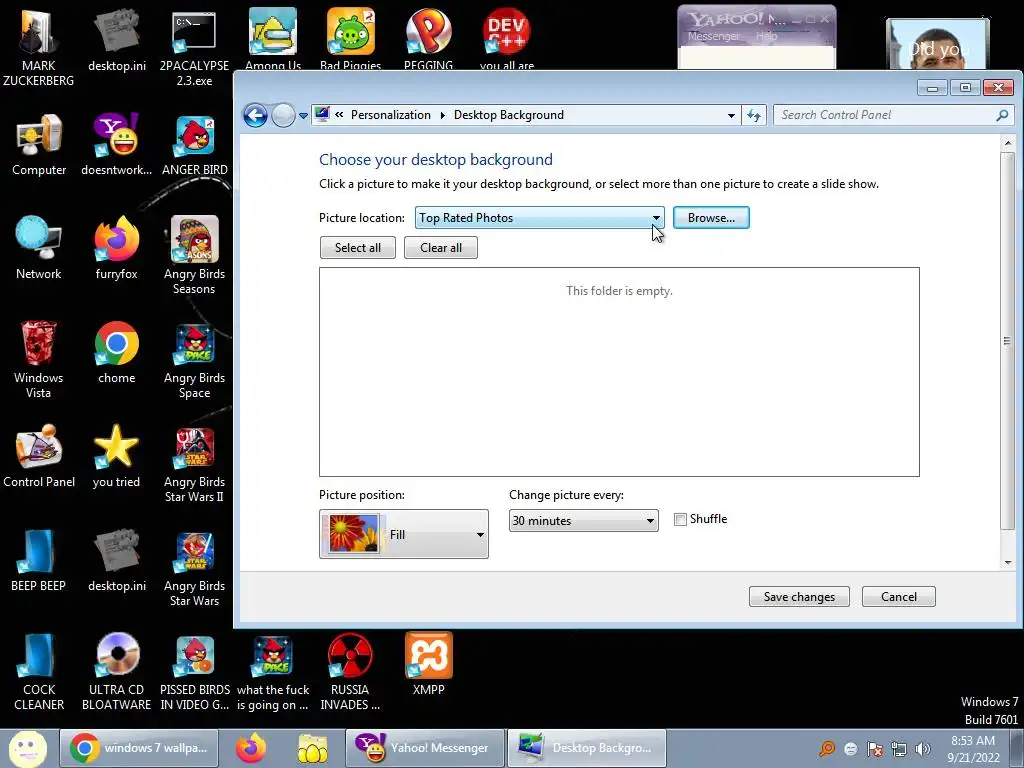Select the Bad Piggies desktop shortcut
This screenshot has height=768, width=1024.
click(351, 38)
